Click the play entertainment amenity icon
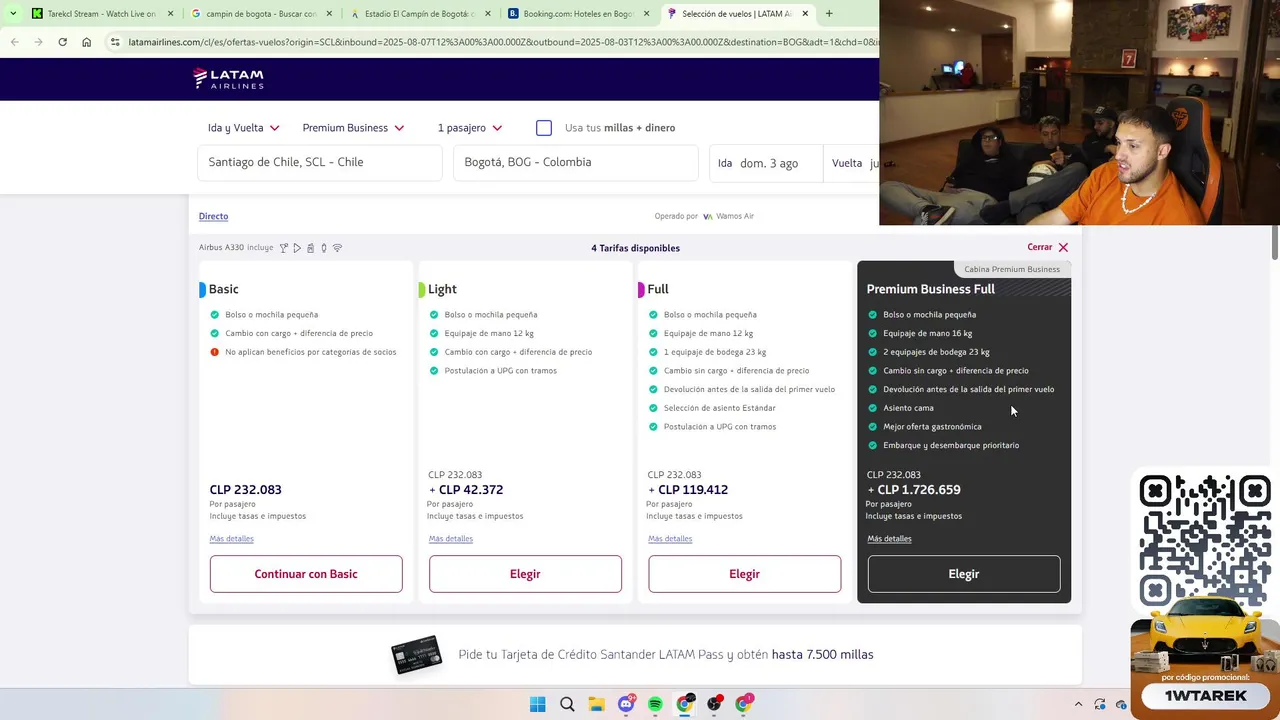The width and height of the screenshot is (1280, 720). (297, 248)
